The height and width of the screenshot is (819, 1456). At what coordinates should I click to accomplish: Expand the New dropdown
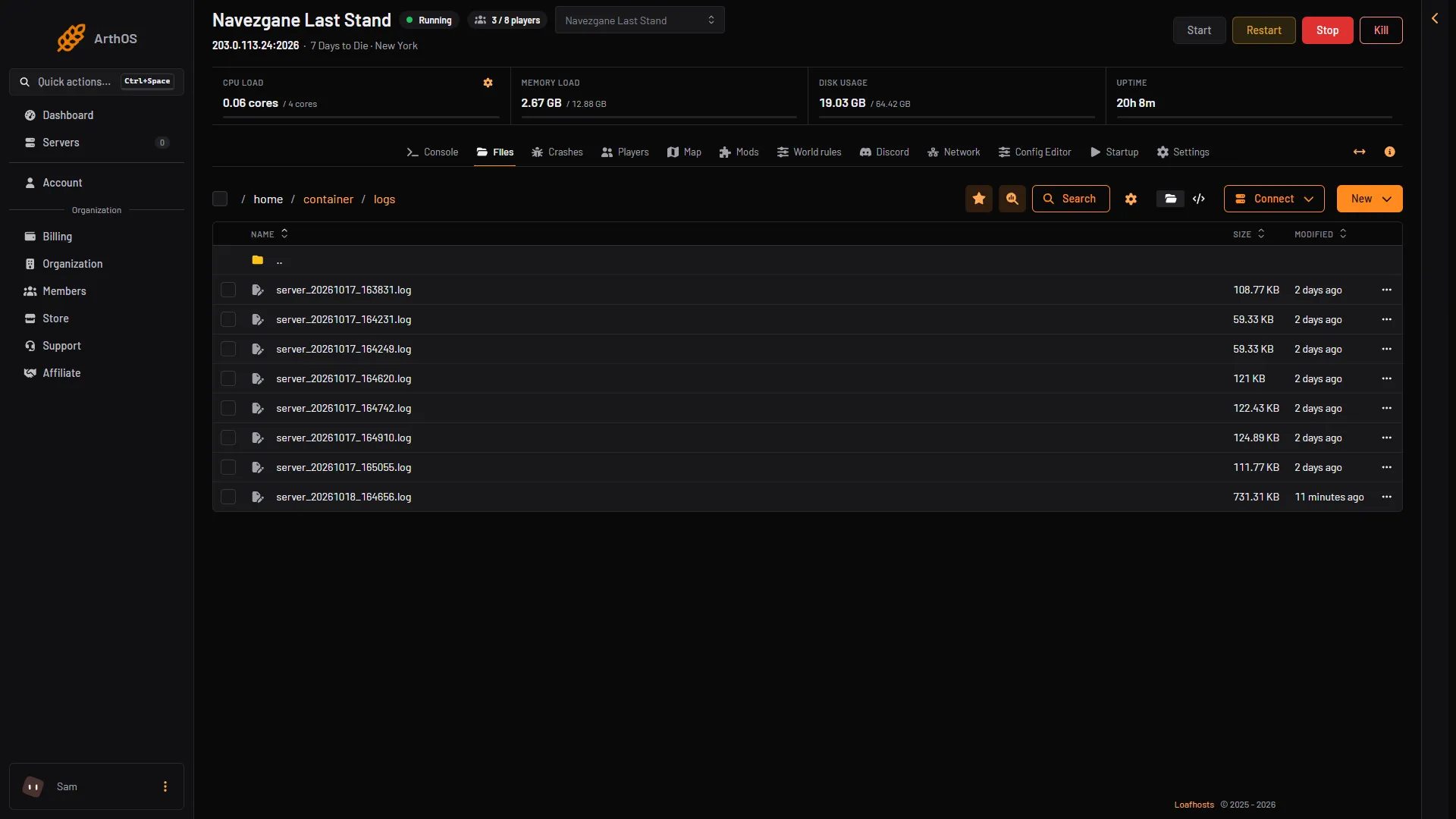coord(1370,199)
